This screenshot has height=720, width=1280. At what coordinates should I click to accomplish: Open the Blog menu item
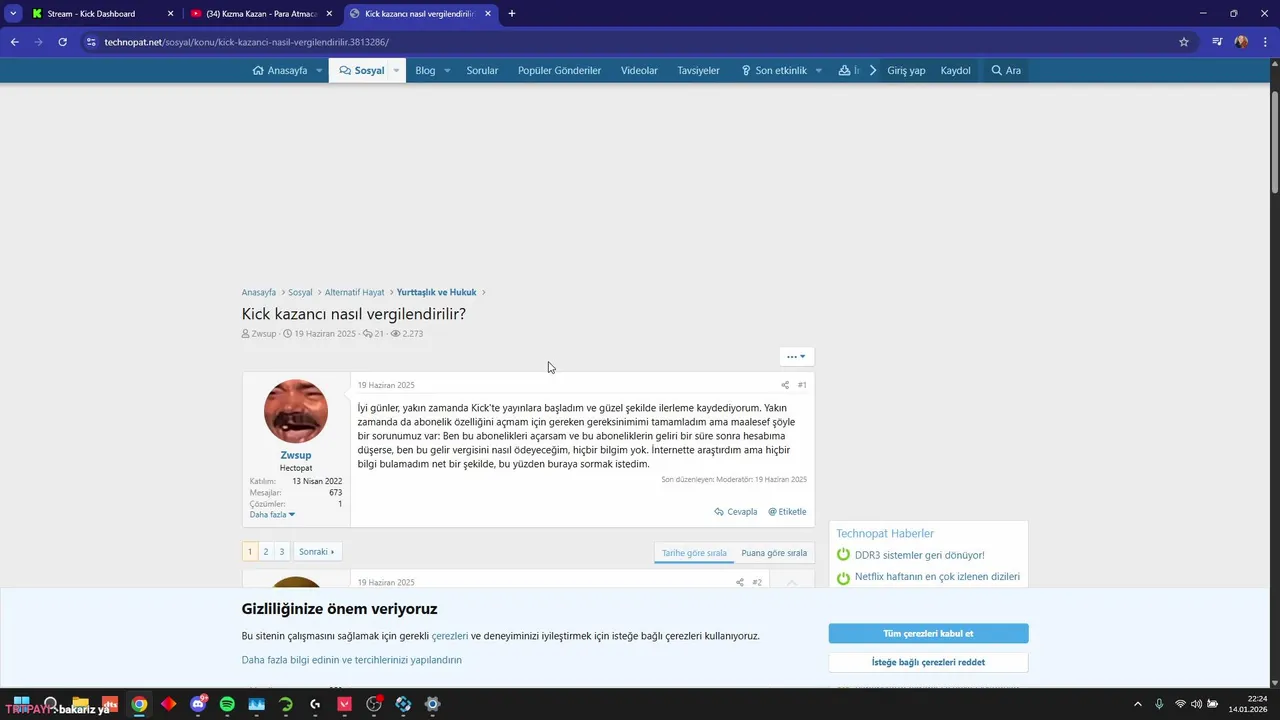[x=425, y=70]
